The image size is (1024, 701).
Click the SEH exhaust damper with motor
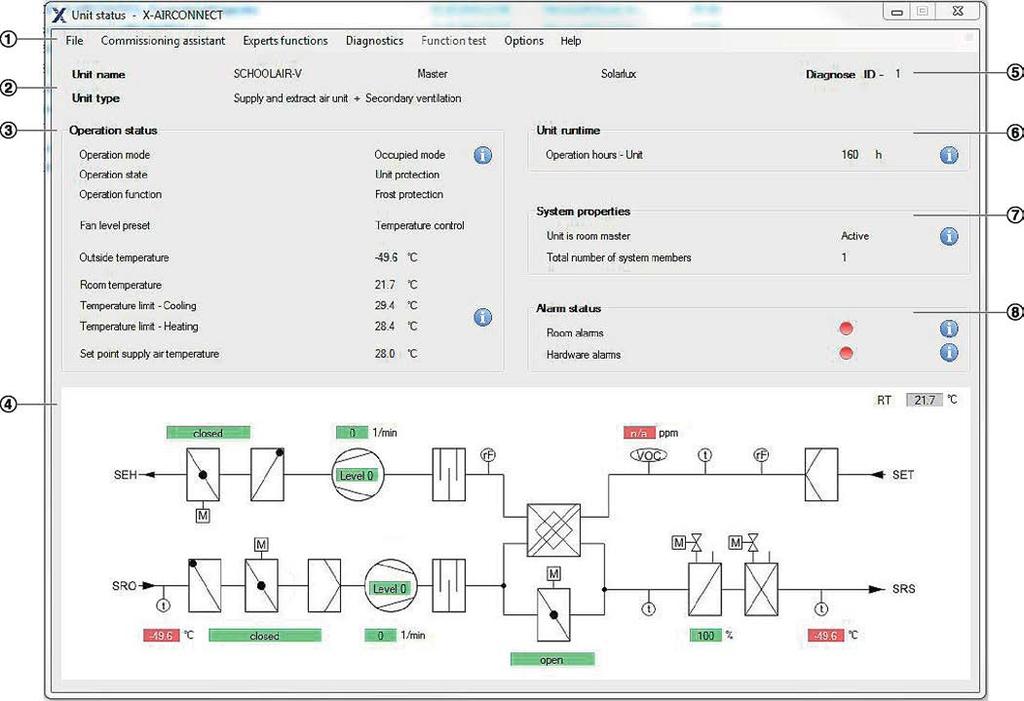tap(203, 474)
